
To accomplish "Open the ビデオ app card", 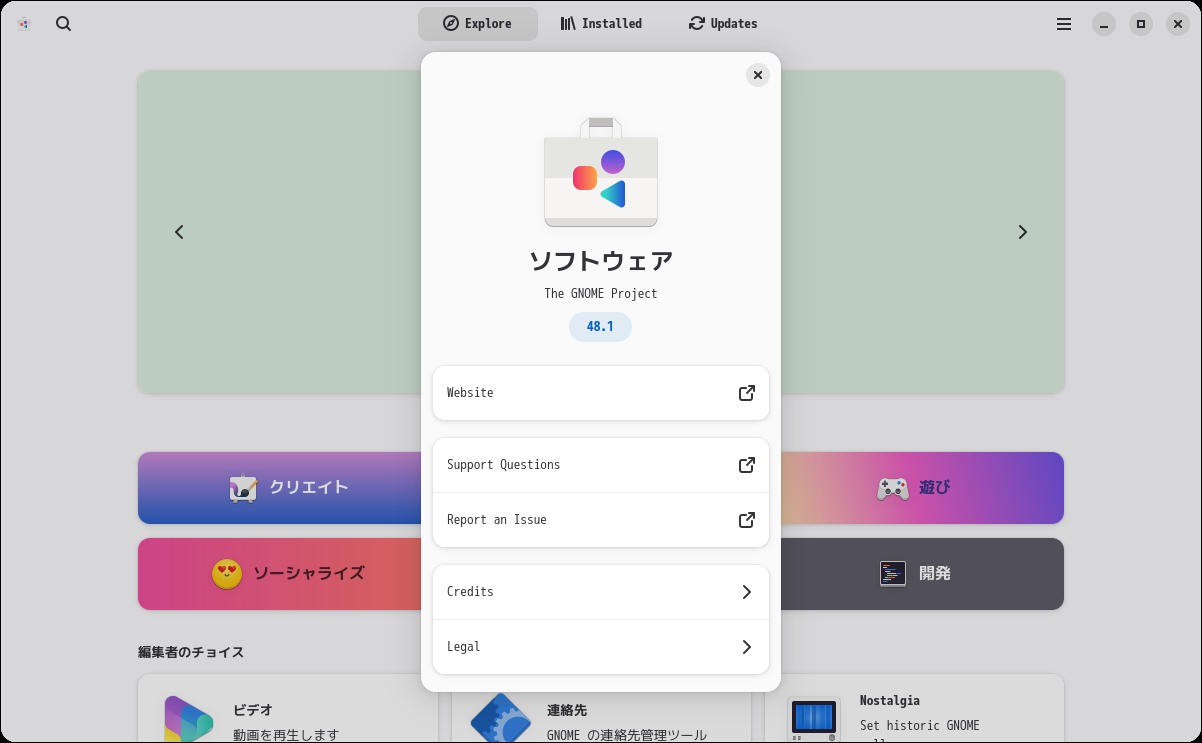I will (x=288, y=709).
